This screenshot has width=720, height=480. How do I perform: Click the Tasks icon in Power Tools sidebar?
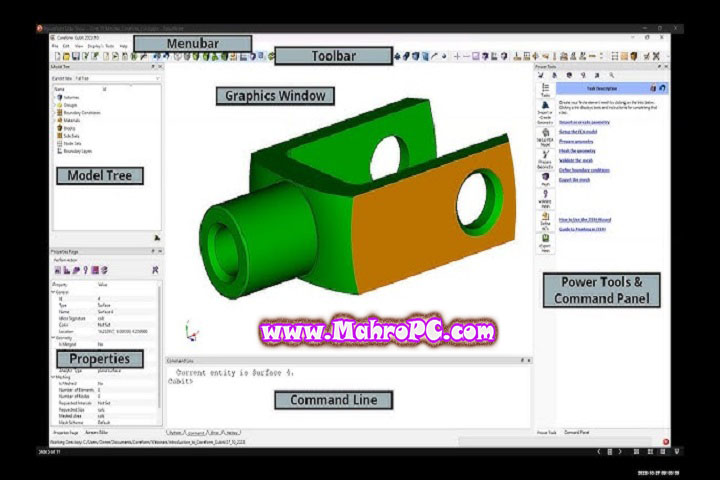tap(545, 90)
